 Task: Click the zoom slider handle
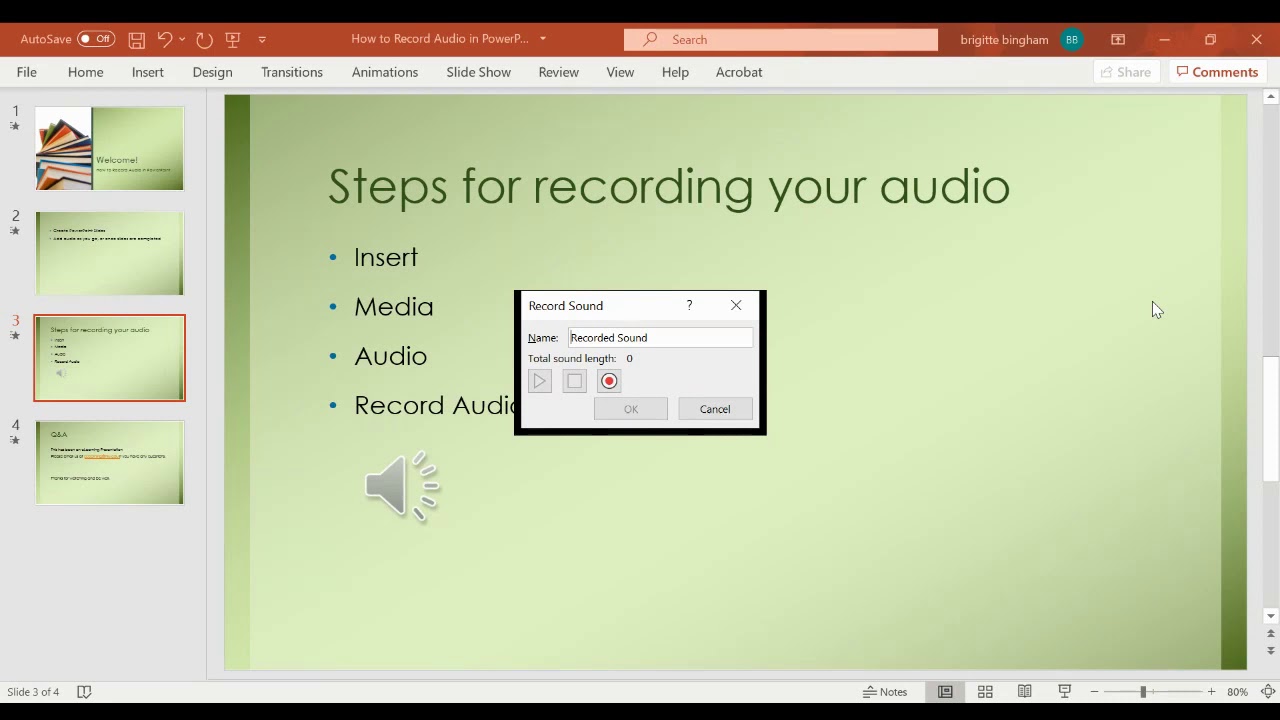coord(1143,692)
